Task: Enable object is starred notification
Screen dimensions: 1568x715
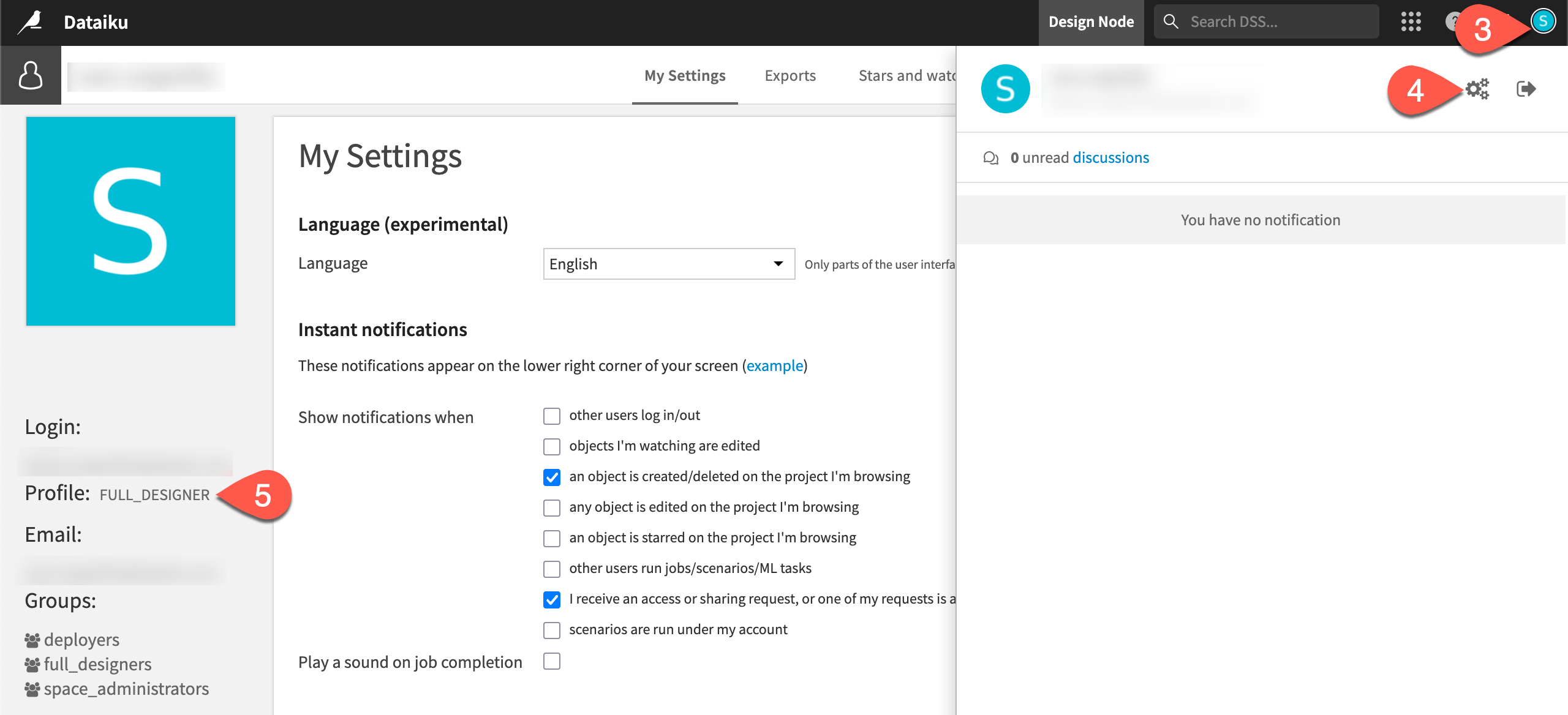Action: 552,539
